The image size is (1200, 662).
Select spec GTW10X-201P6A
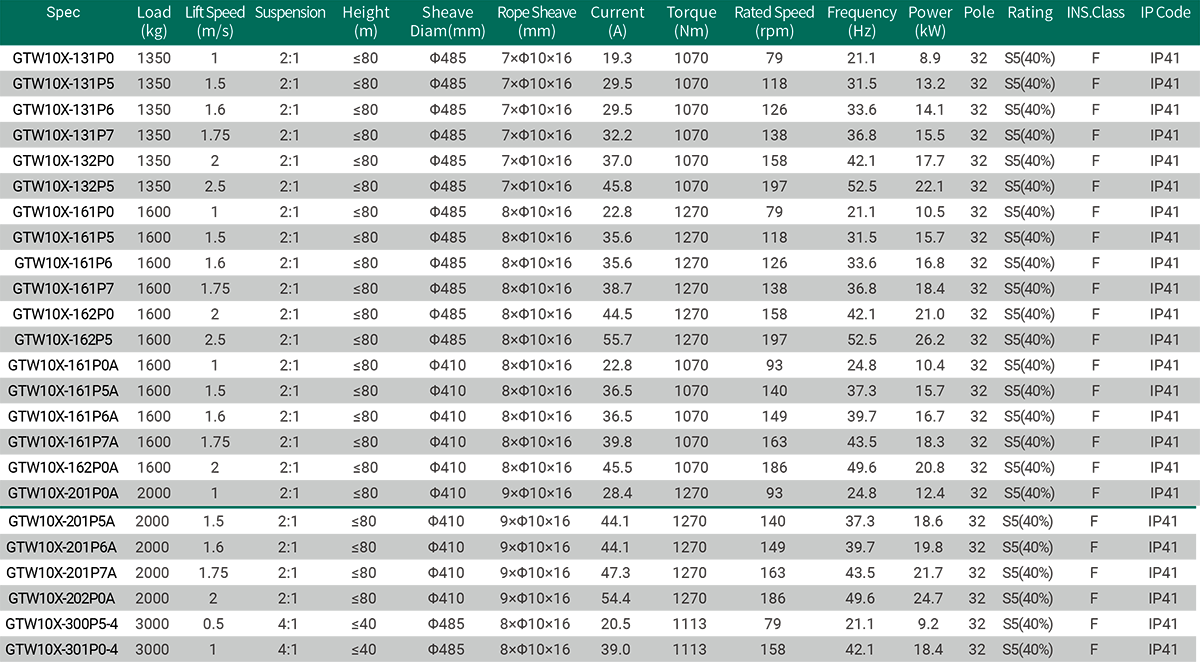pyautogui.click(x=62, y=547)
